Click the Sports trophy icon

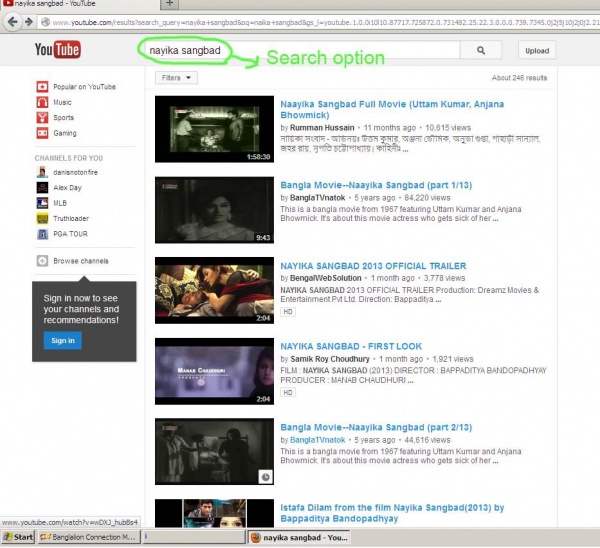(x=42, y=117)
